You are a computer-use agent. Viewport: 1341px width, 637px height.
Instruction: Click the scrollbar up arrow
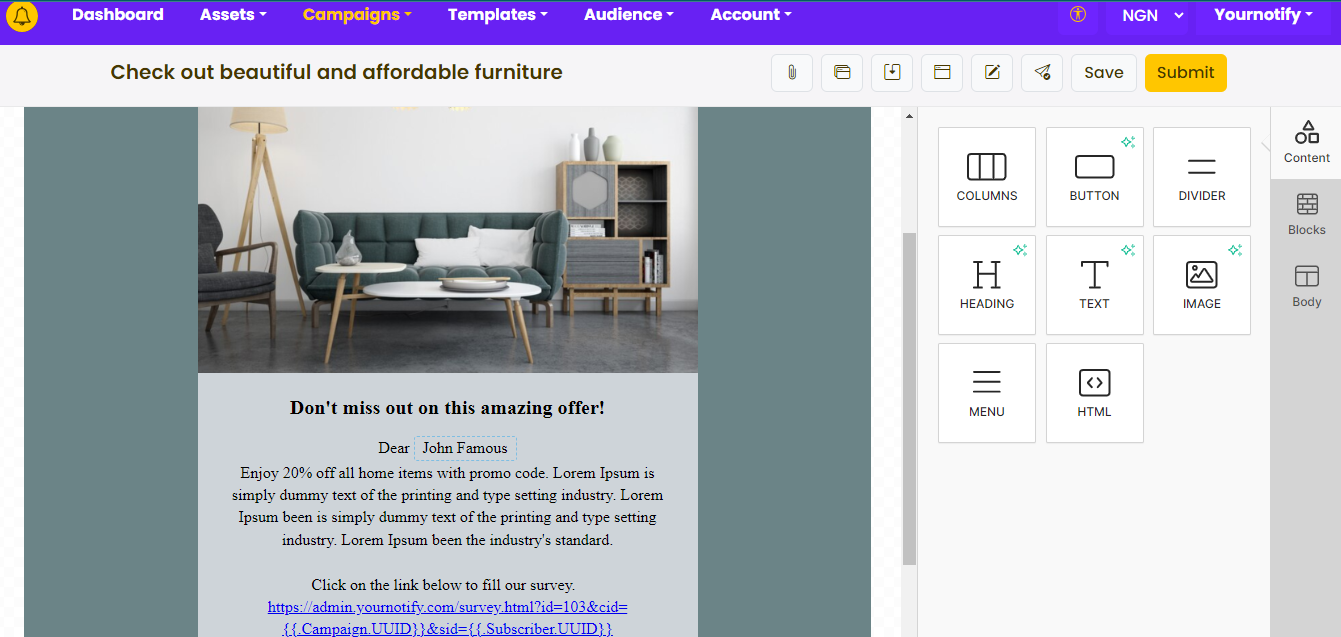(909, 116)
